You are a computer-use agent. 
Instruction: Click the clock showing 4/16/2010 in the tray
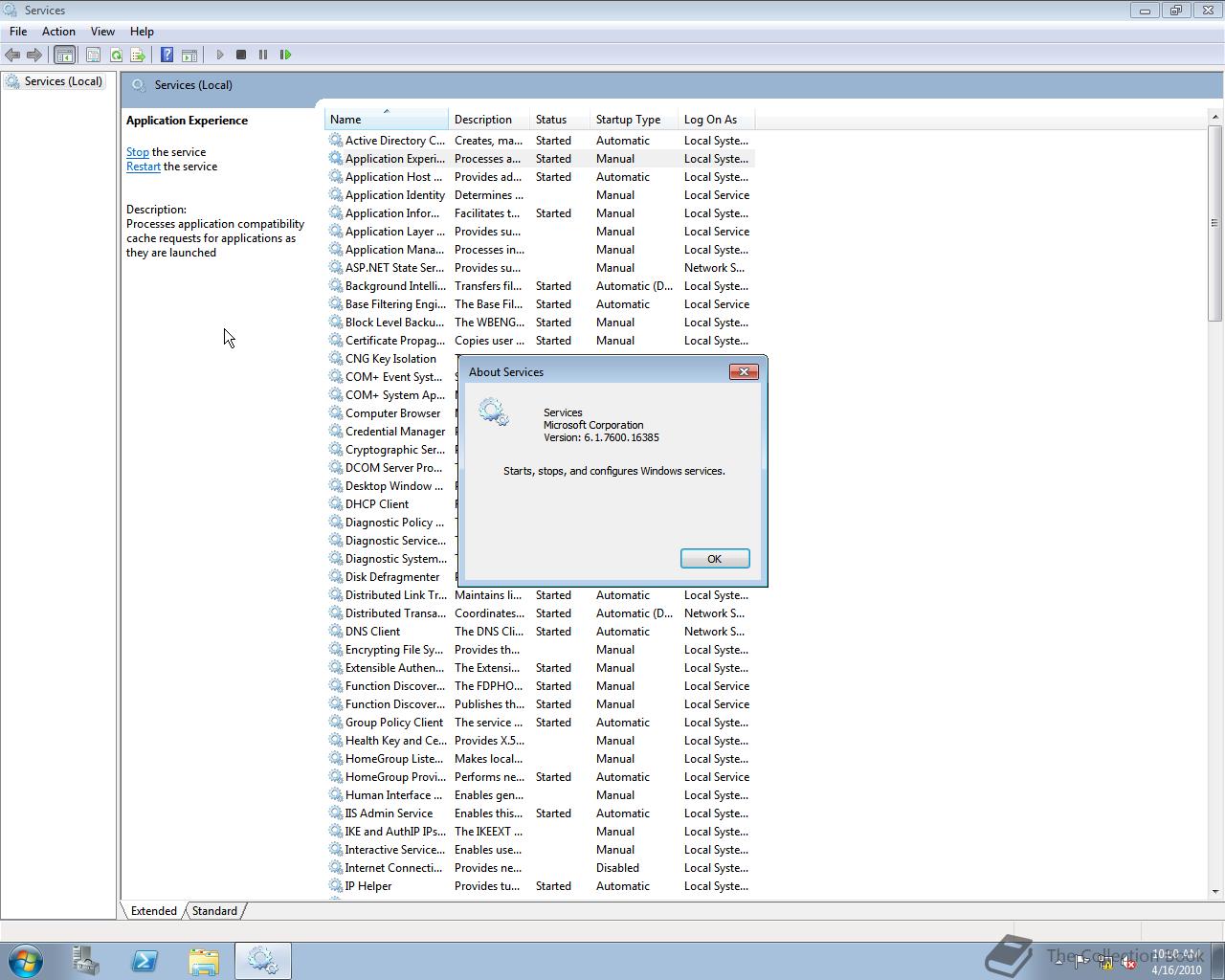click(x=1176, y=962)
